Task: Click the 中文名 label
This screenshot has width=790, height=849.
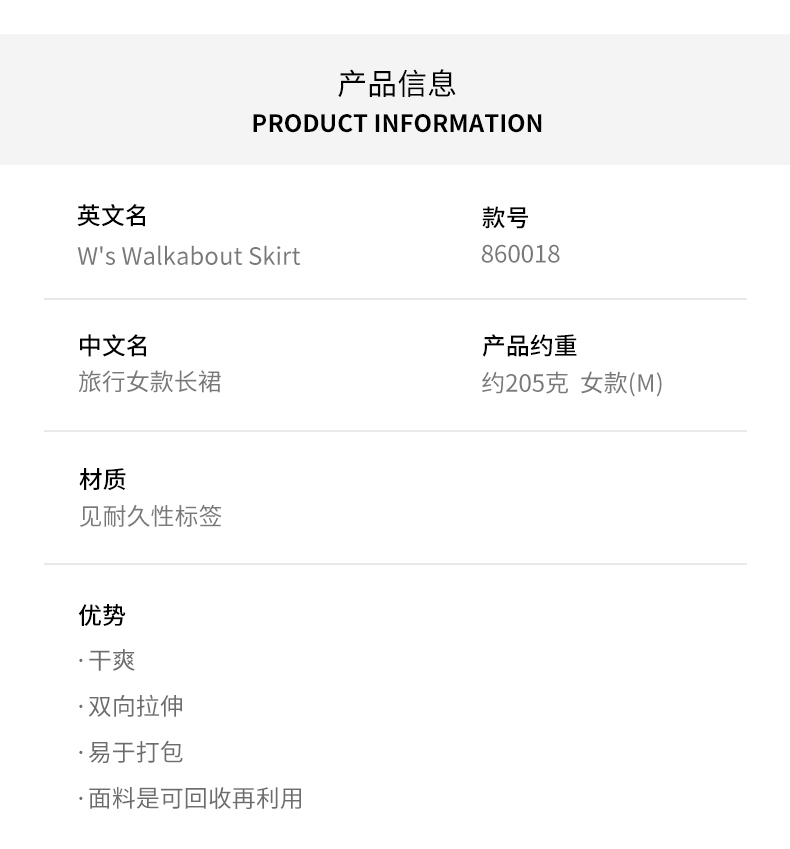Action: [x=113, y=346]
